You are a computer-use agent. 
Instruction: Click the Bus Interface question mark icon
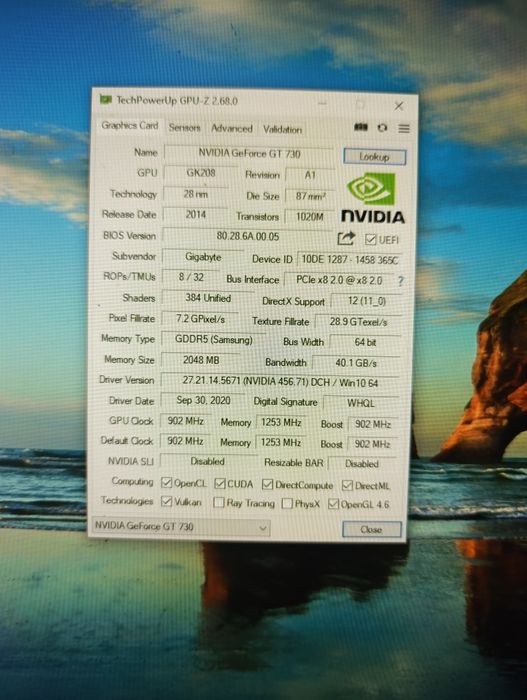400,281
